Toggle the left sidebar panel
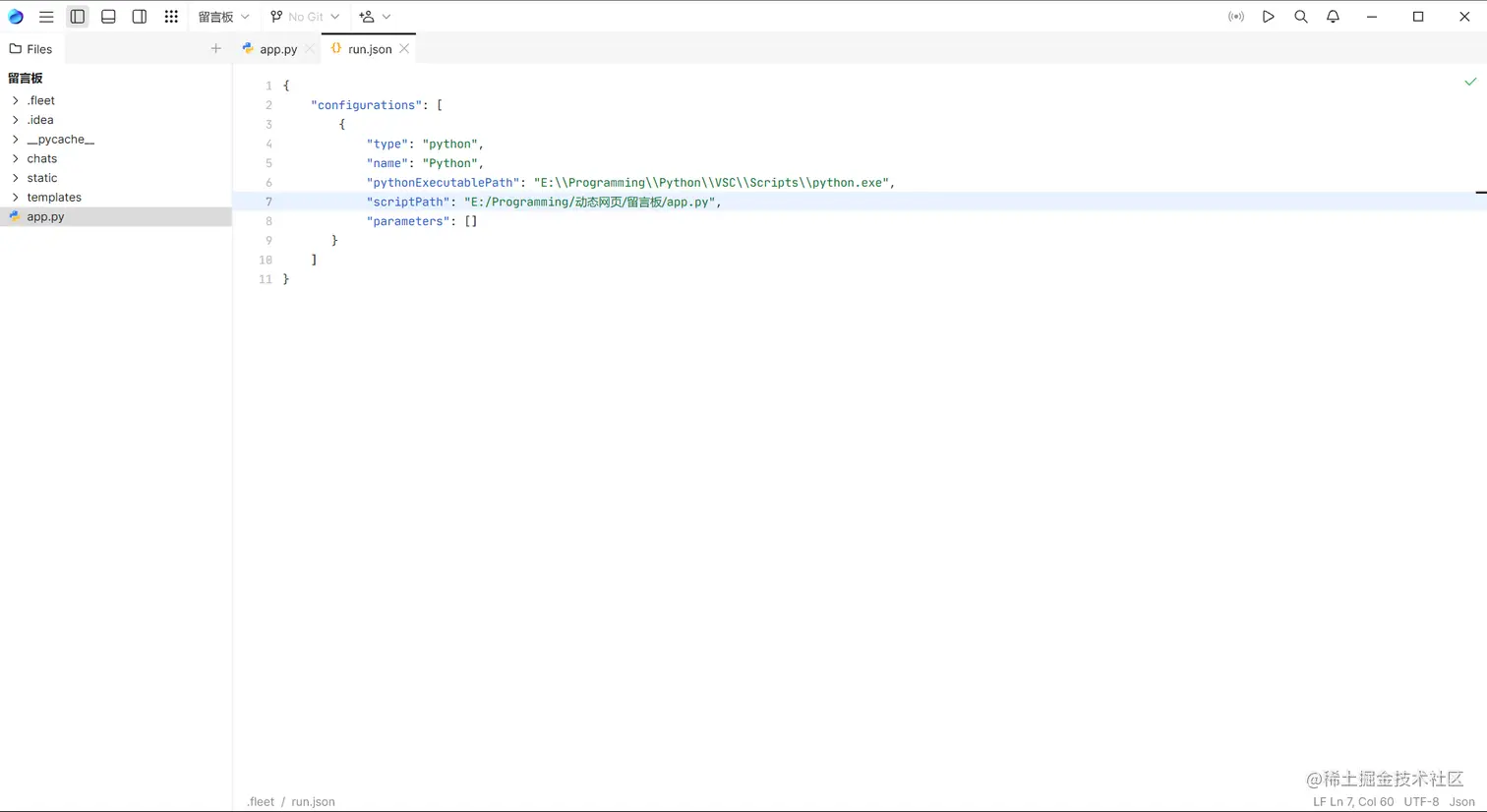 pyautogui.click(x=78, y=17)
